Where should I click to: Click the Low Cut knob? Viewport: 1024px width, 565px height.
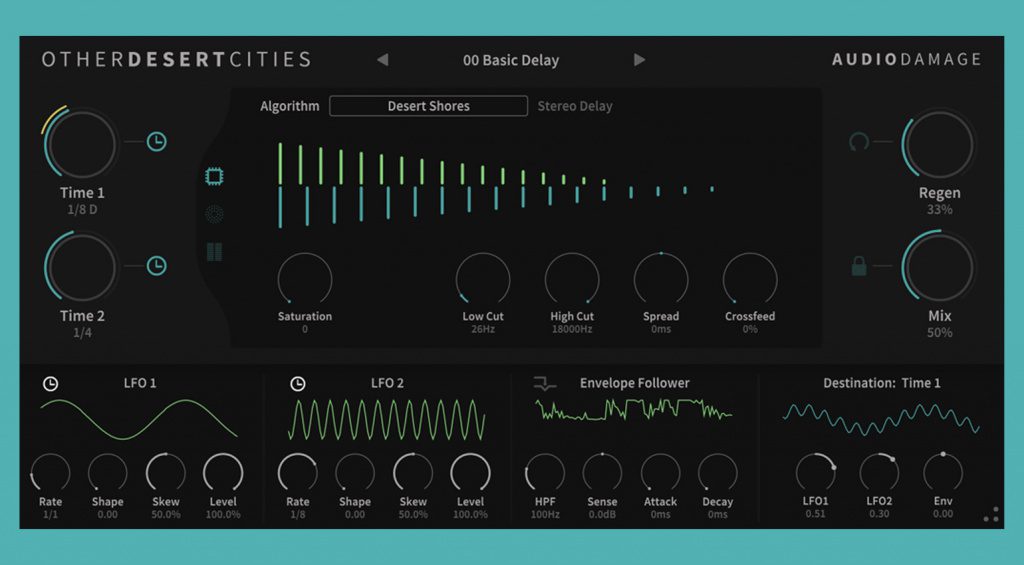483,280
